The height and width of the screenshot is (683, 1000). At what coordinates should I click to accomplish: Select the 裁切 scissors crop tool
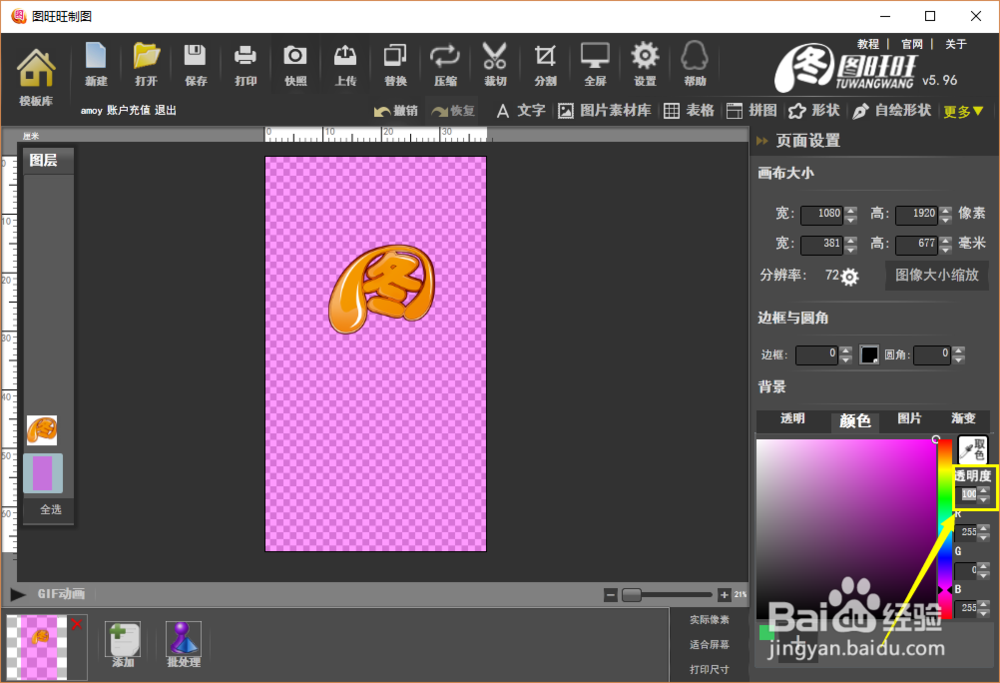pyautogui.click(x=495, y=64)
